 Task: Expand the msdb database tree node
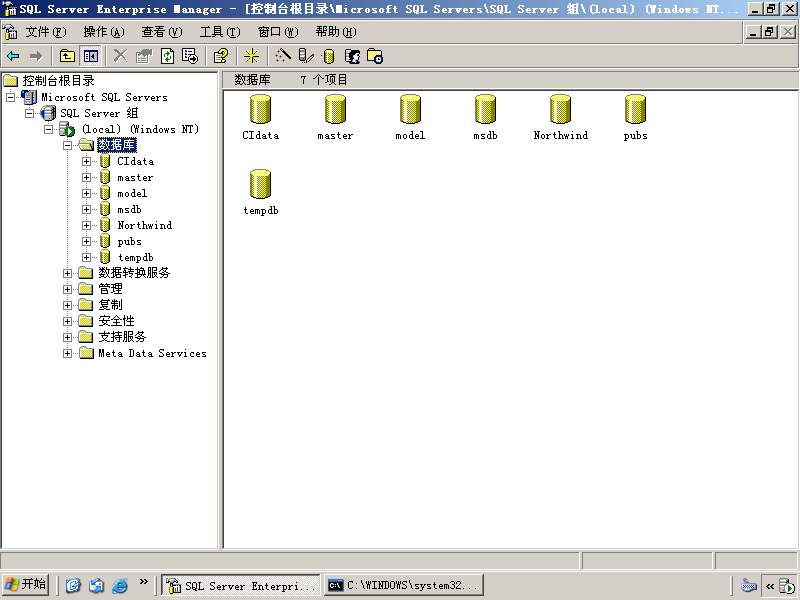click(86, 209)
